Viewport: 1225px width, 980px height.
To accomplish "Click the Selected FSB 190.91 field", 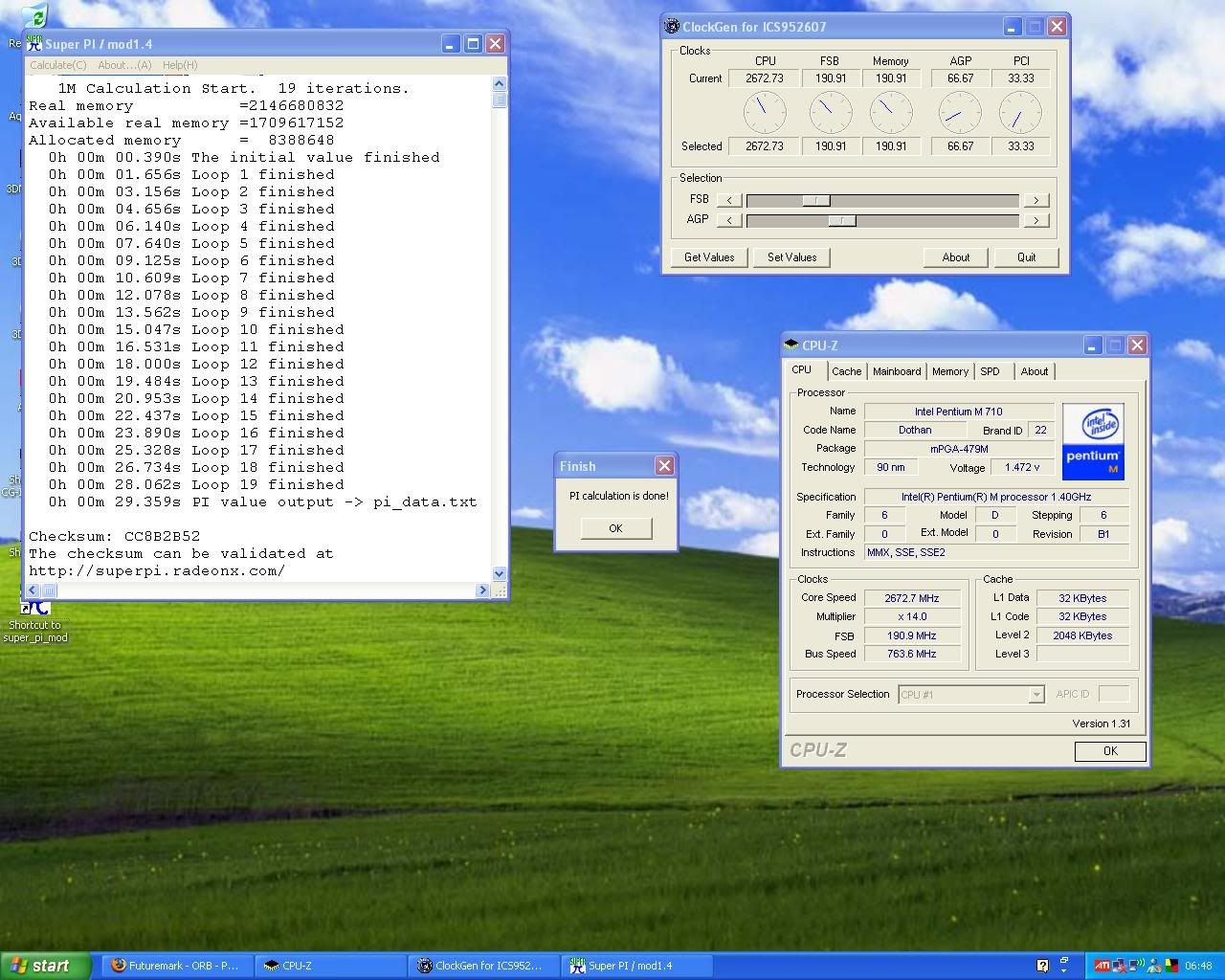I will [830, 146].
